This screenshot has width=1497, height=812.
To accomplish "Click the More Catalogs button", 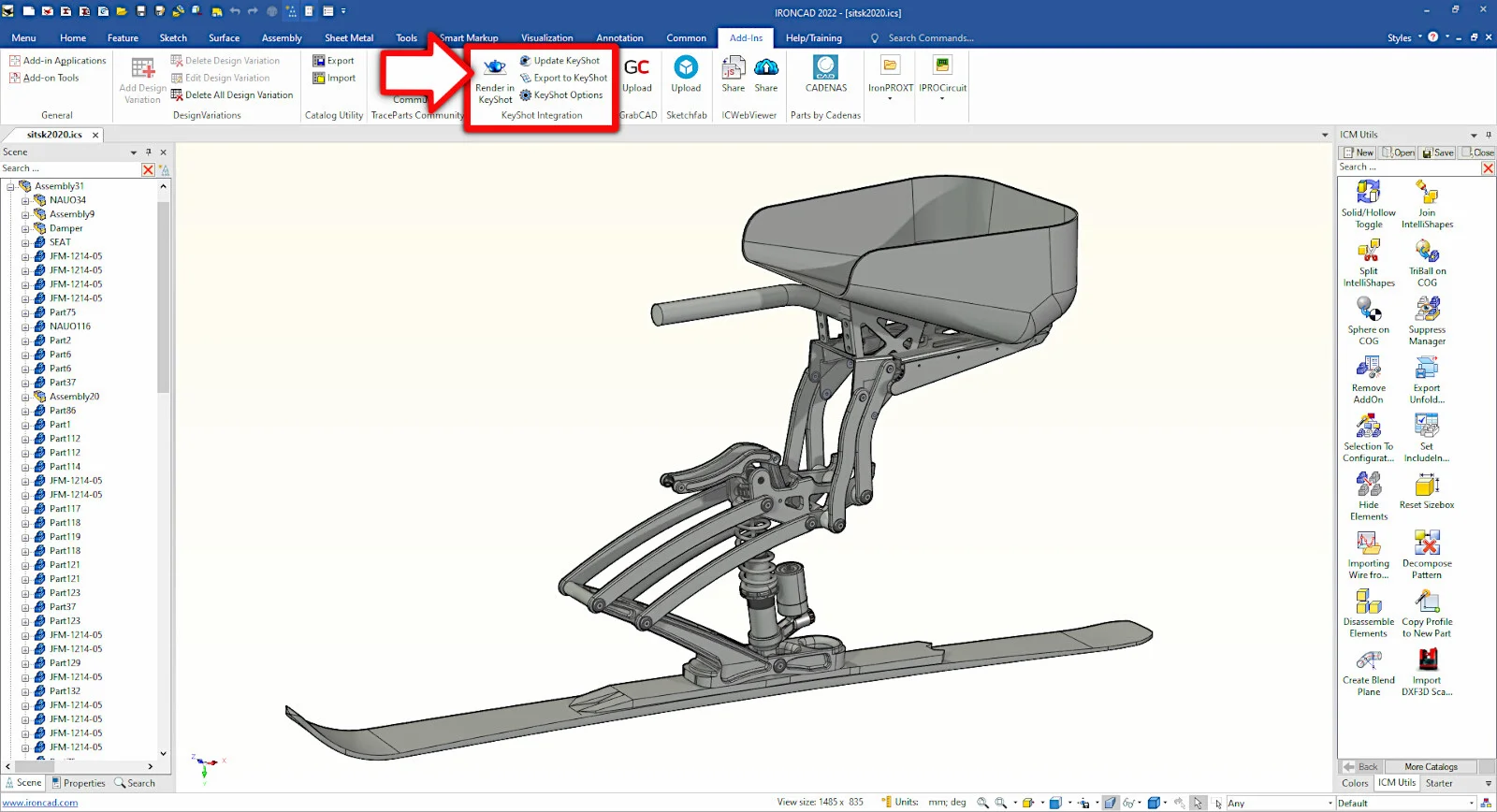I will point(1430,767).
